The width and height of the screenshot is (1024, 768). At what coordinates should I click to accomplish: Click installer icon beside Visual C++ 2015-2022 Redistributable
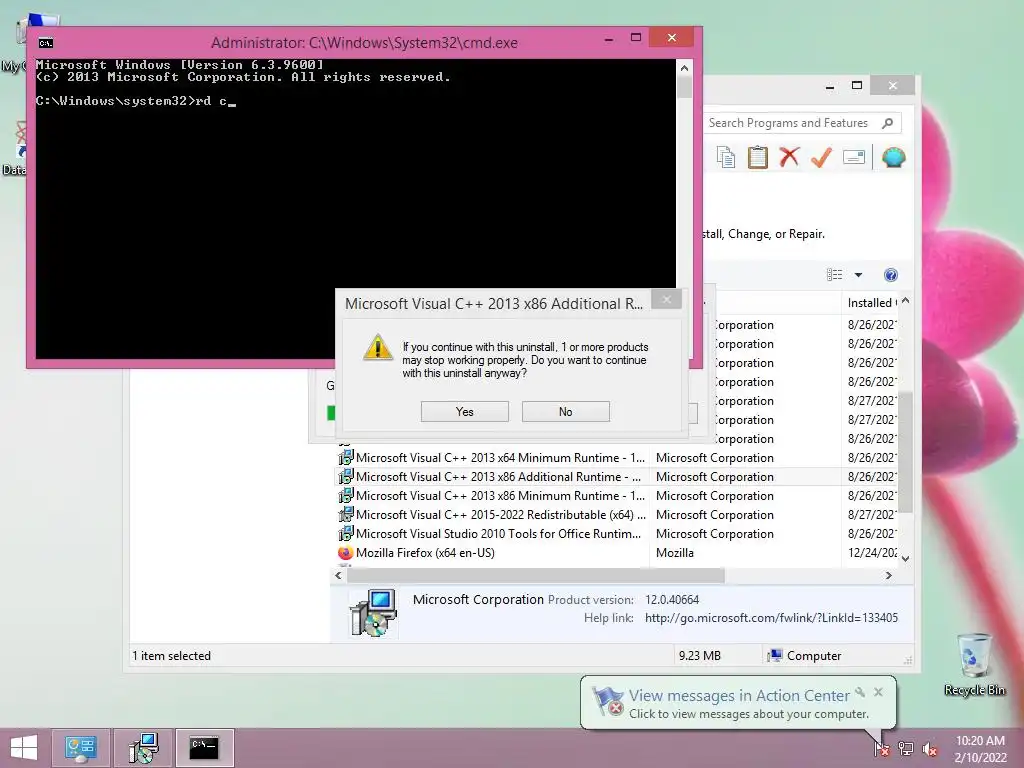tap(345, 515)
